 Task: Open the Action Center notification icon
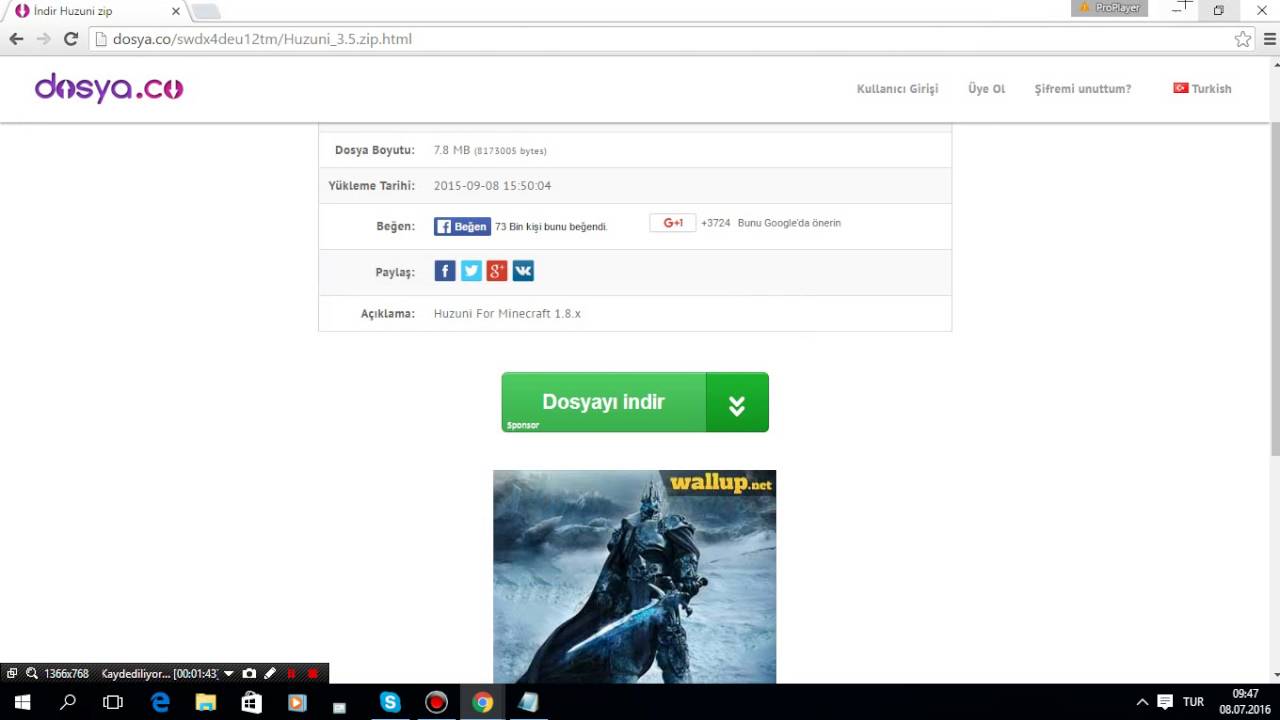click(1164, 703)
